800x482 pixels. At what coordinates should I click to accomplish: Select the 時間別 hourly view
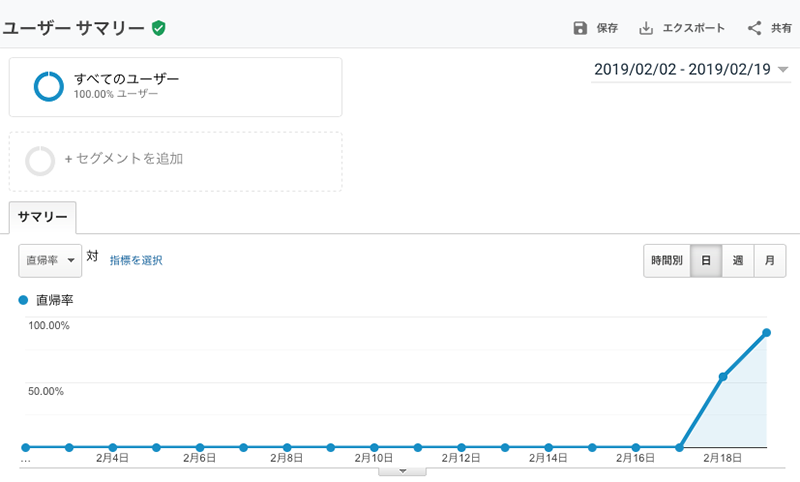point(666,261)
